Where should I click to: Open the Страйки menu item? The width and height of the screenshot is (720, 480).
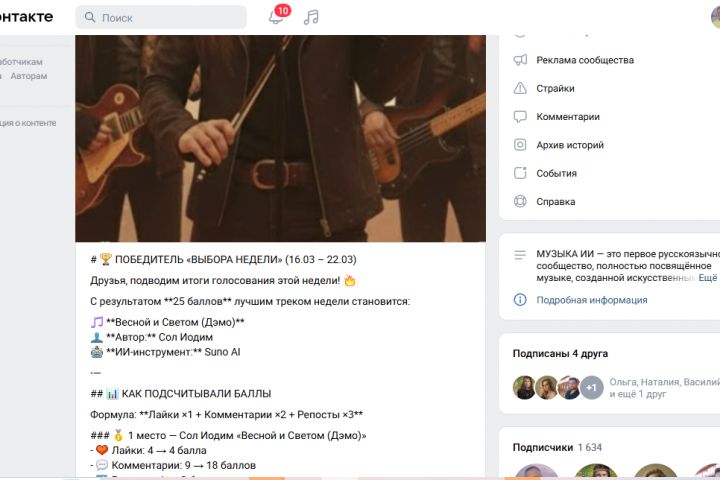[555, 89]
